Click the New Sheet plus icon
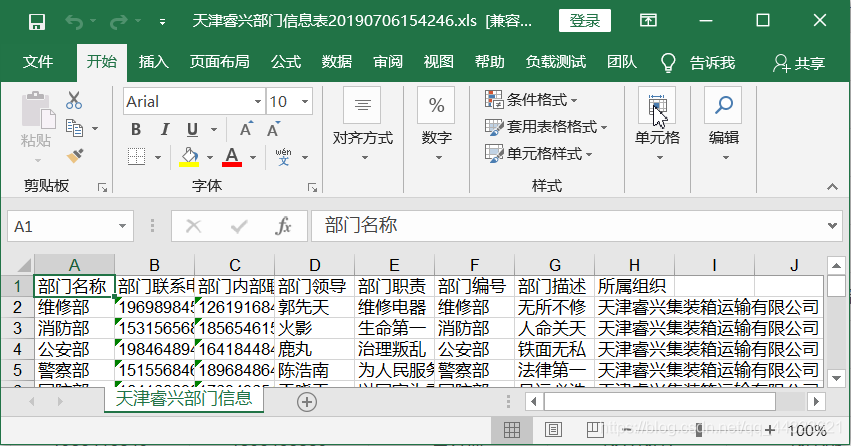Image resolution: width=851 pixels, height=446 pixels. [x=307, y=402]
